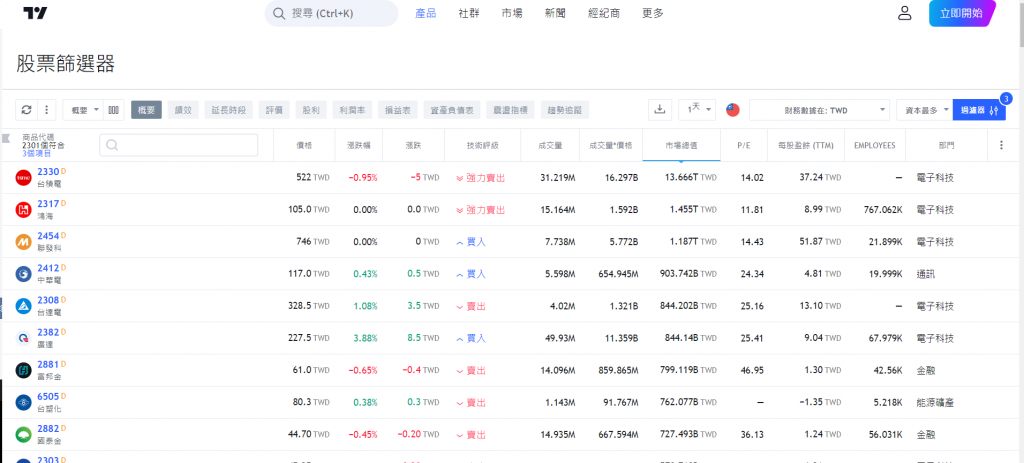
Task: Open the 2412 ticker link
Action: pyautogui.click(x=48, y=268)
